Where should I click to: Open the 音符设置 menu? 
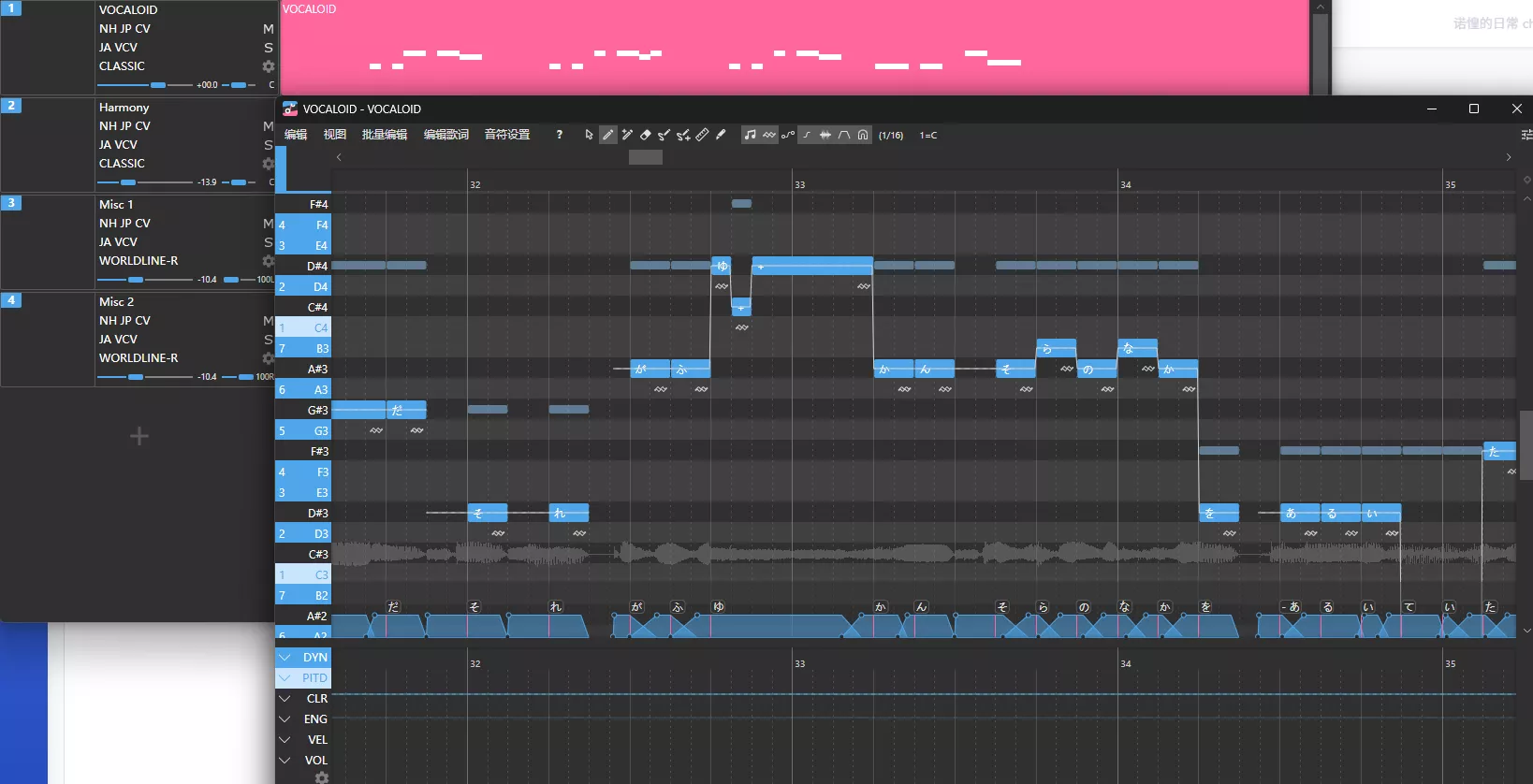click(x=507, y=135)
